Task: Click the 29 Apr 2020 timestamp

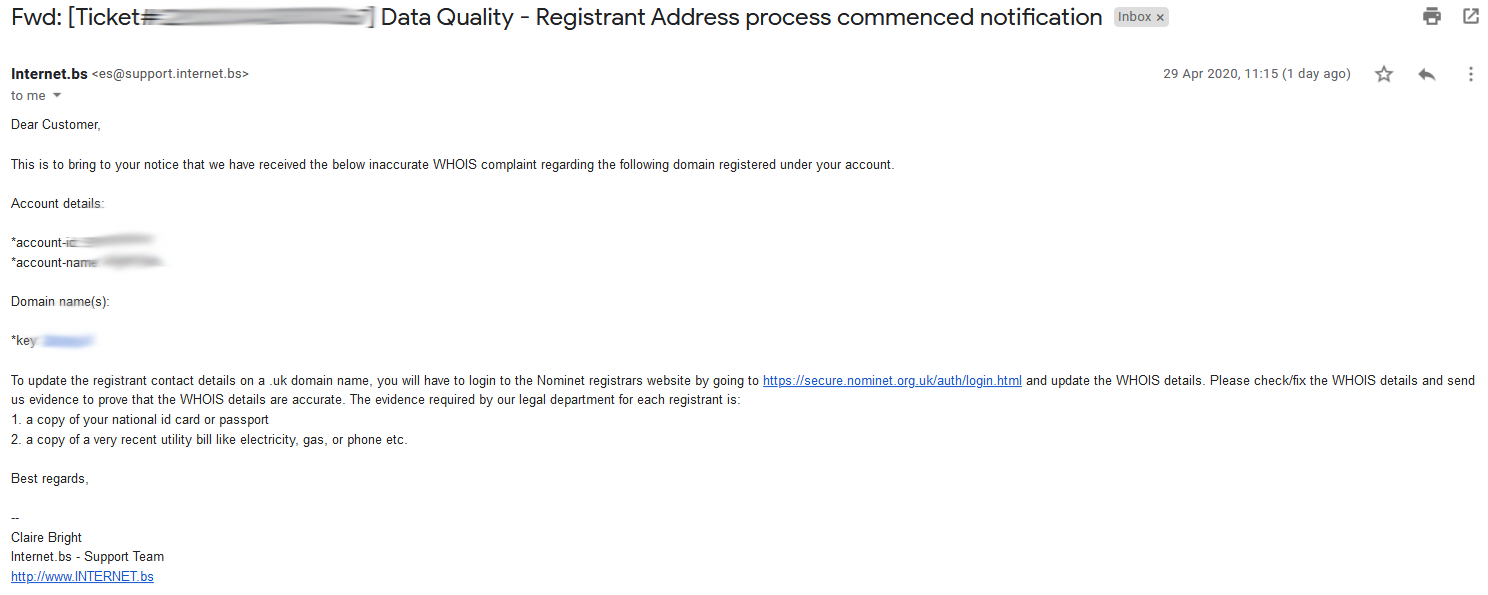Action: 1256,74
